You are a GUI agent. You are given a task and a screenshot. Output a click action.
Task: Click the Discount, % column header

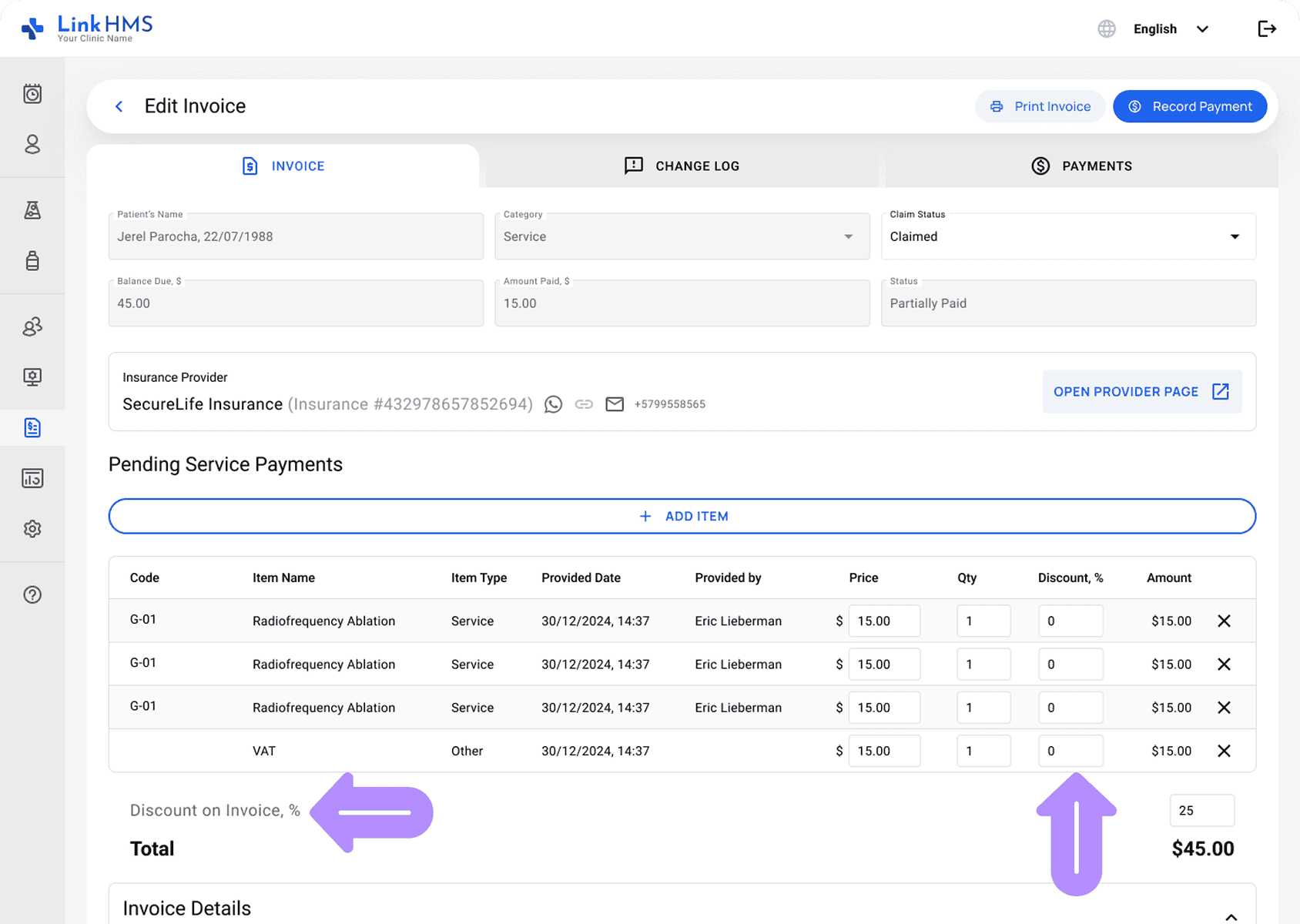click(1070, 577)
